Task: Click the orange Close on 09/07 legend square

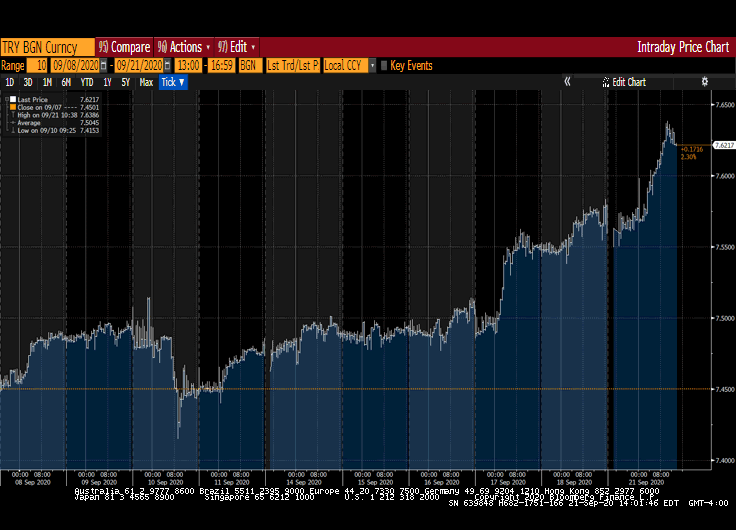Action: pyautogui.click(x=13, y=107)
